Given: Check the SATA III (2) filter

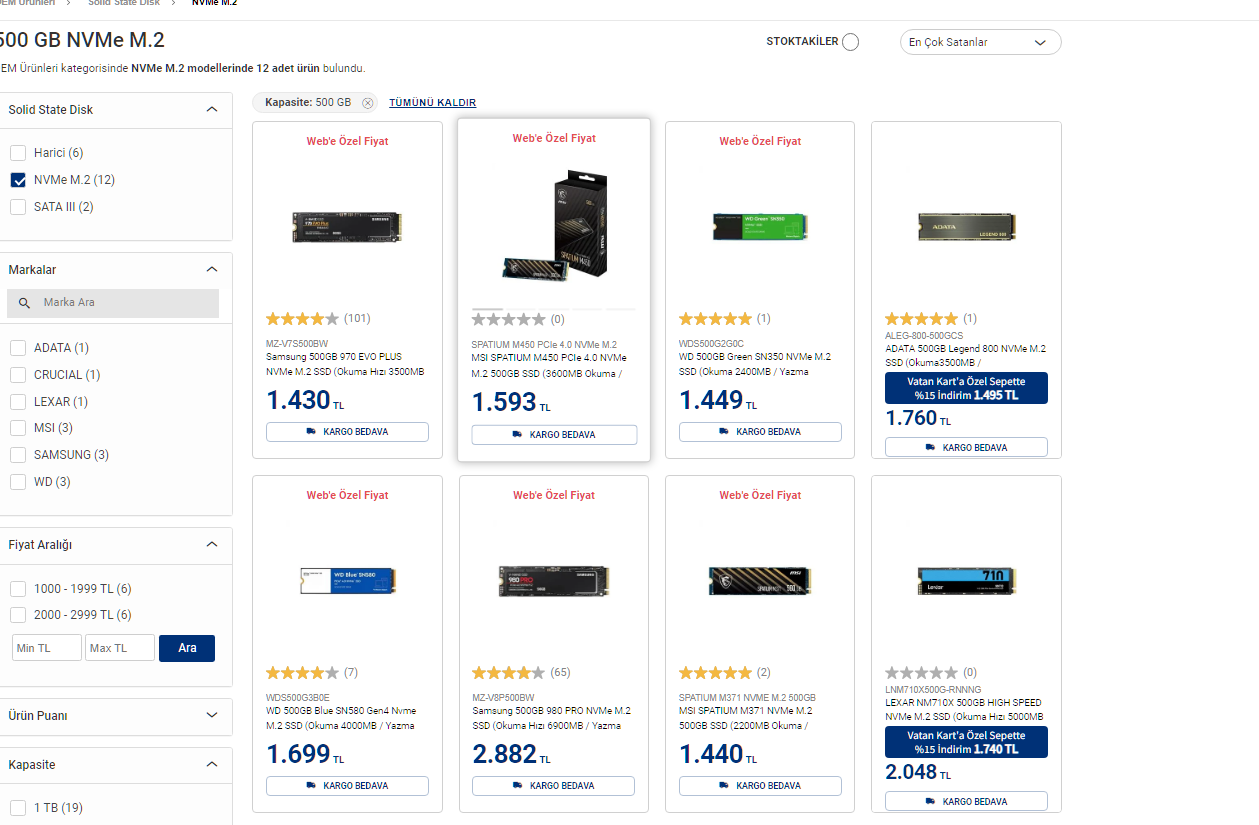Looking at the screenshot, I should click(18, 207).
